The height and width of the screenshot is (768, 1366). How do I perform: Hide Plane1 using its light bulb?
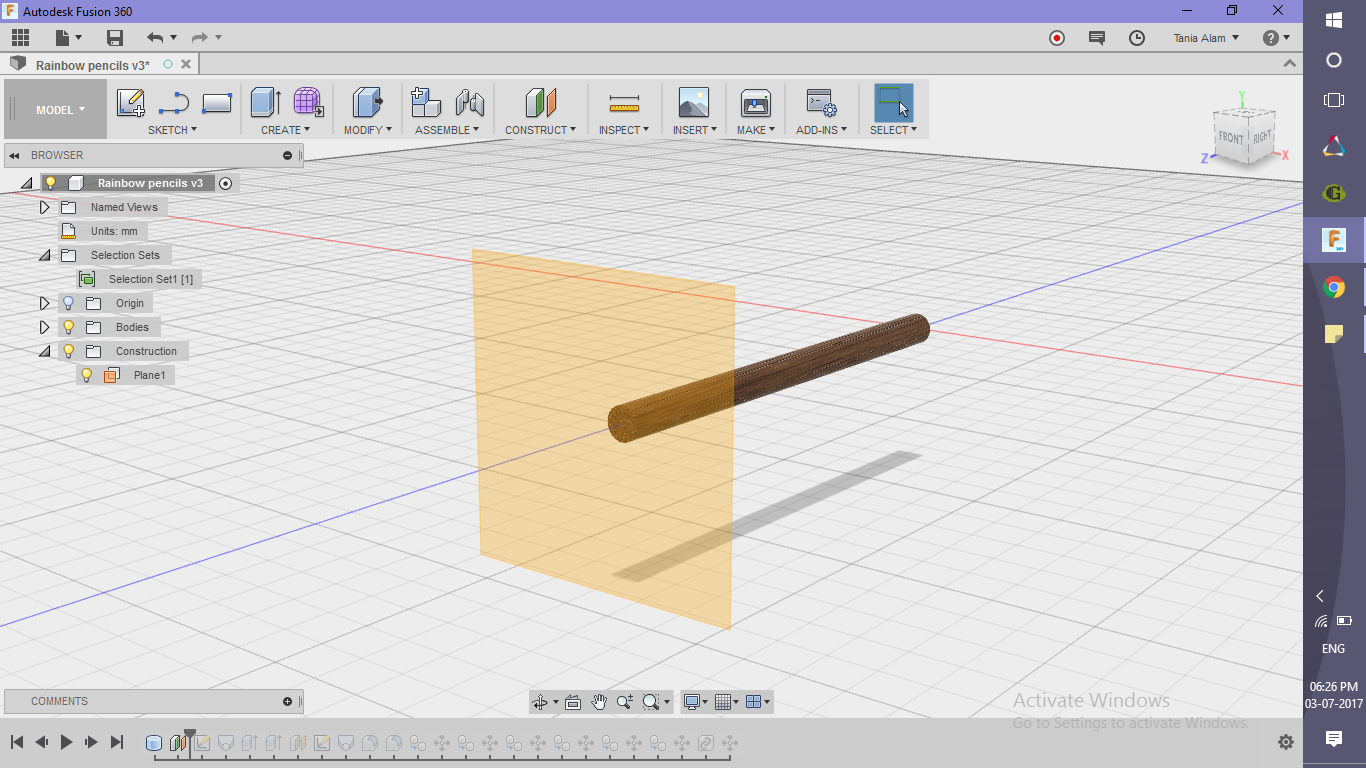[87, 375]
